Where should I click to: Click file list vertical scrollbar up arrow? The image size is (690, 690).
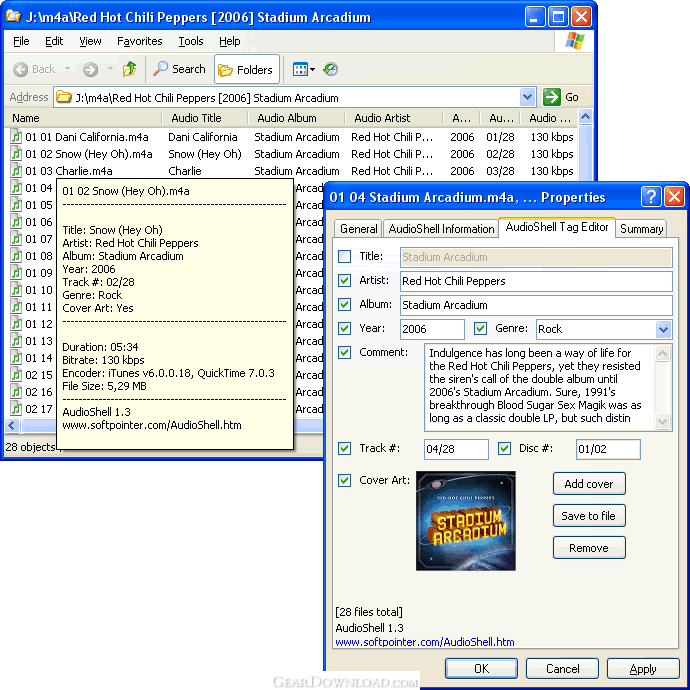coord(585,117)
